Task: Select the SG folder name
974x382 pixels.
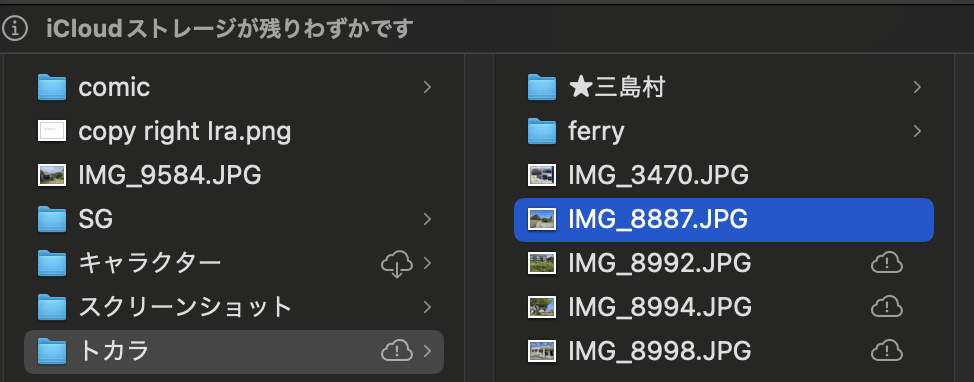Action: point(96,219)
